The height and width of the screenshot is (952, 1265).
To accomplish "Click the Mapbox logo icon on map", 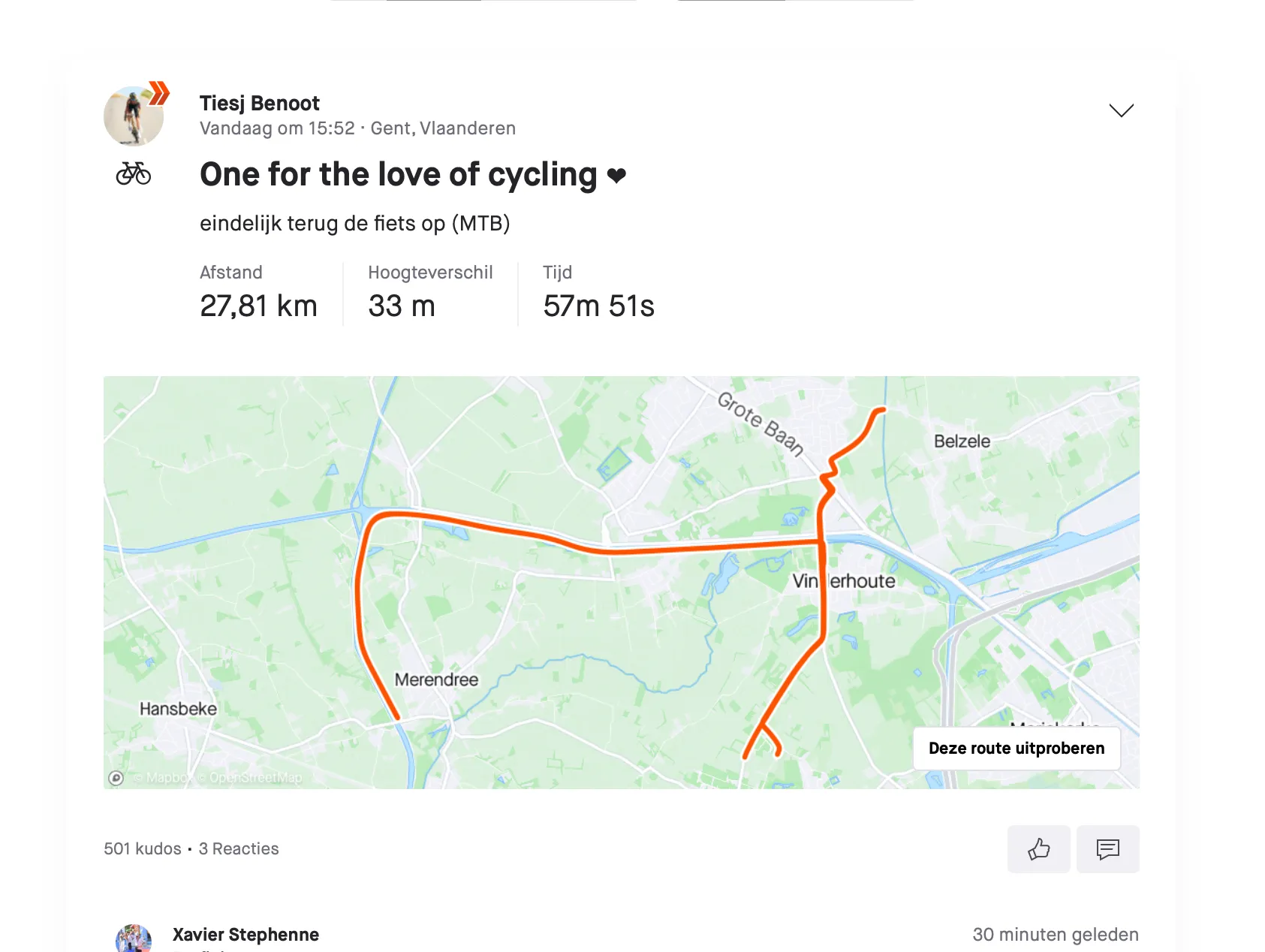I will point(116,778).
